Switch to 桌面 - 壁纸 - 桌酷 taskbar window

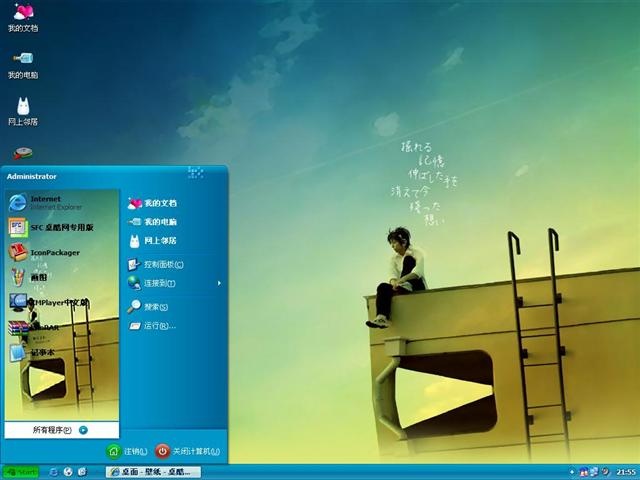(x=153, y=472)
